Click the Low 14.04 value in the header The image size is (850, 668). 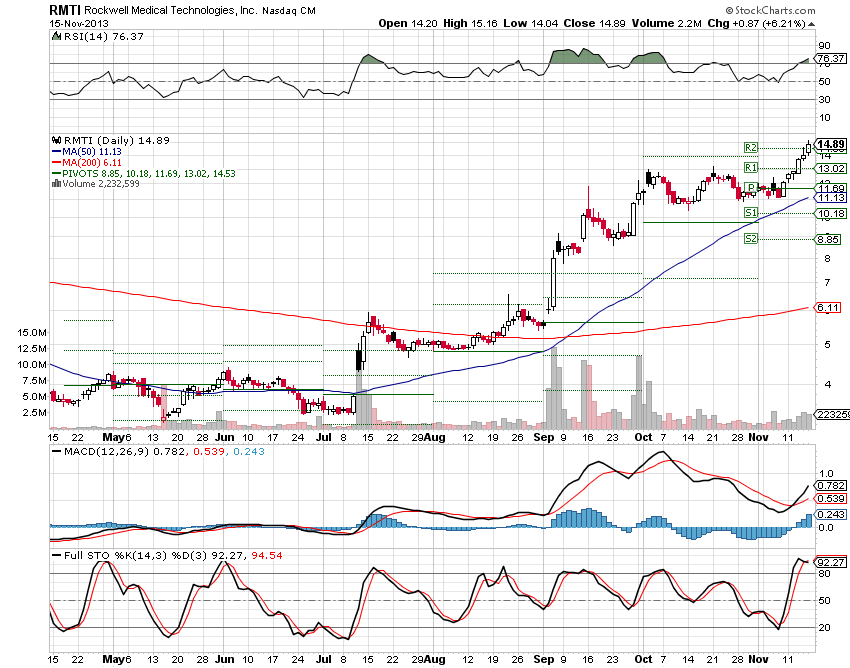(530, 23)
